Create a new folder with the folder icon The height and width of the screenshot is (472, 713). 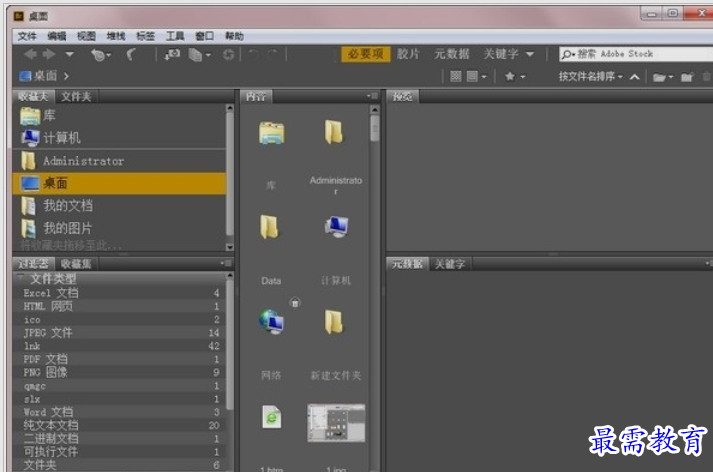(x=687, y=77)
